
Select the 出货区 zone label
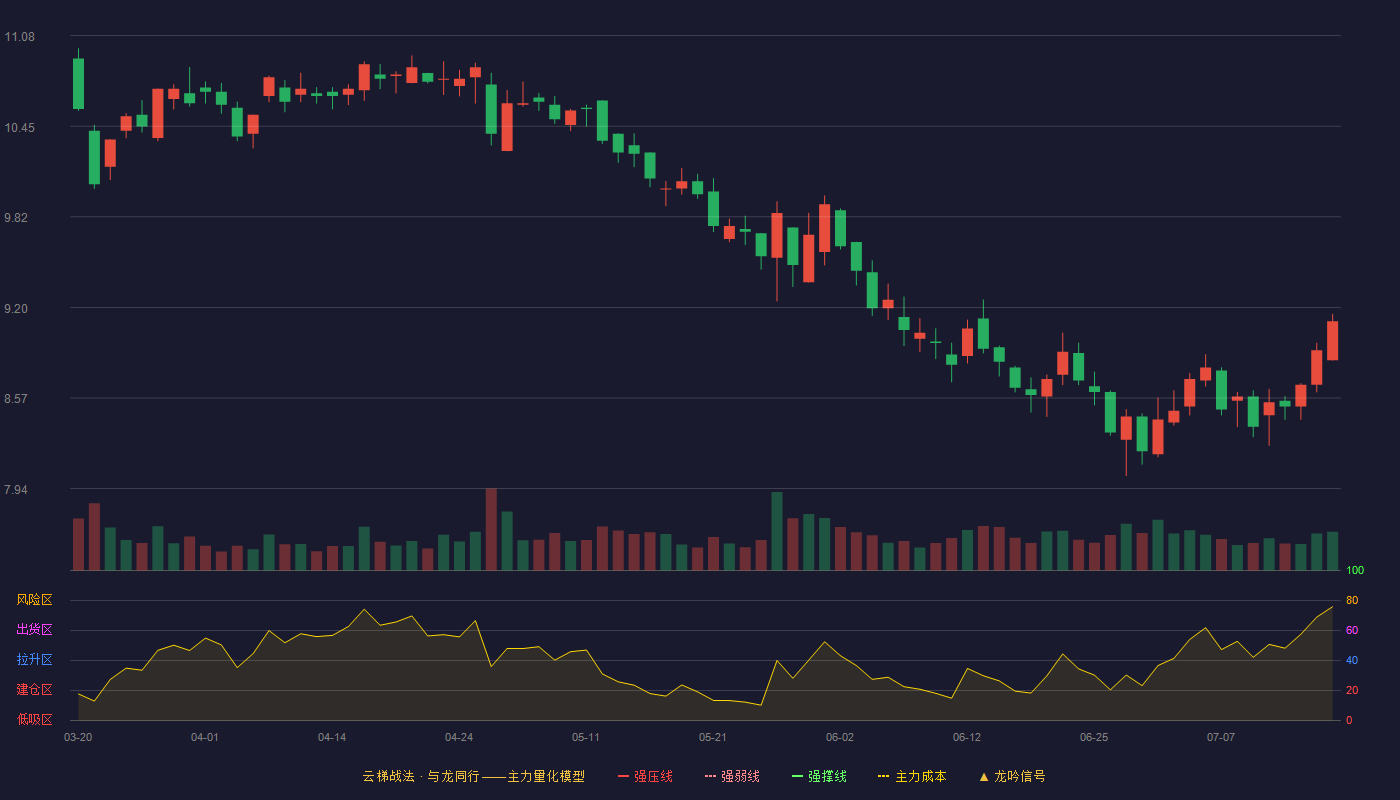(x=34, y=630)
